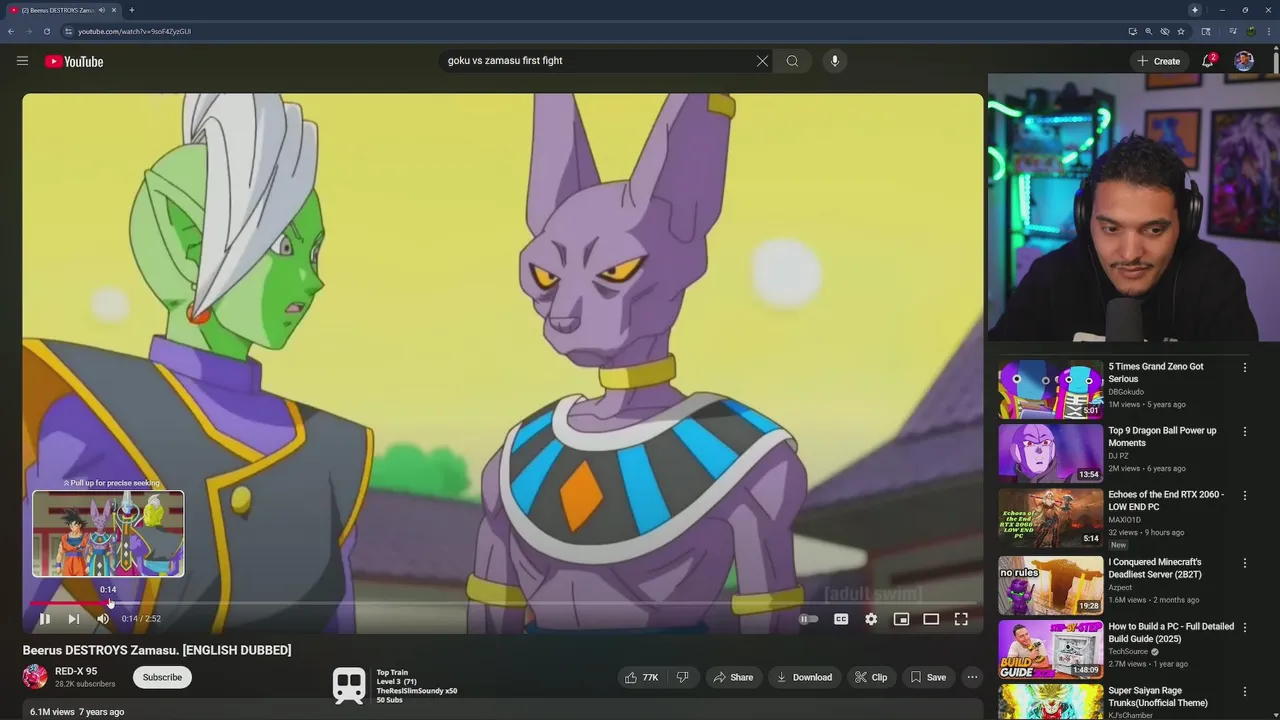This screenshot has width=1280, height=720.
Task: Start voice search with the microphone
Action: [835, 61]
